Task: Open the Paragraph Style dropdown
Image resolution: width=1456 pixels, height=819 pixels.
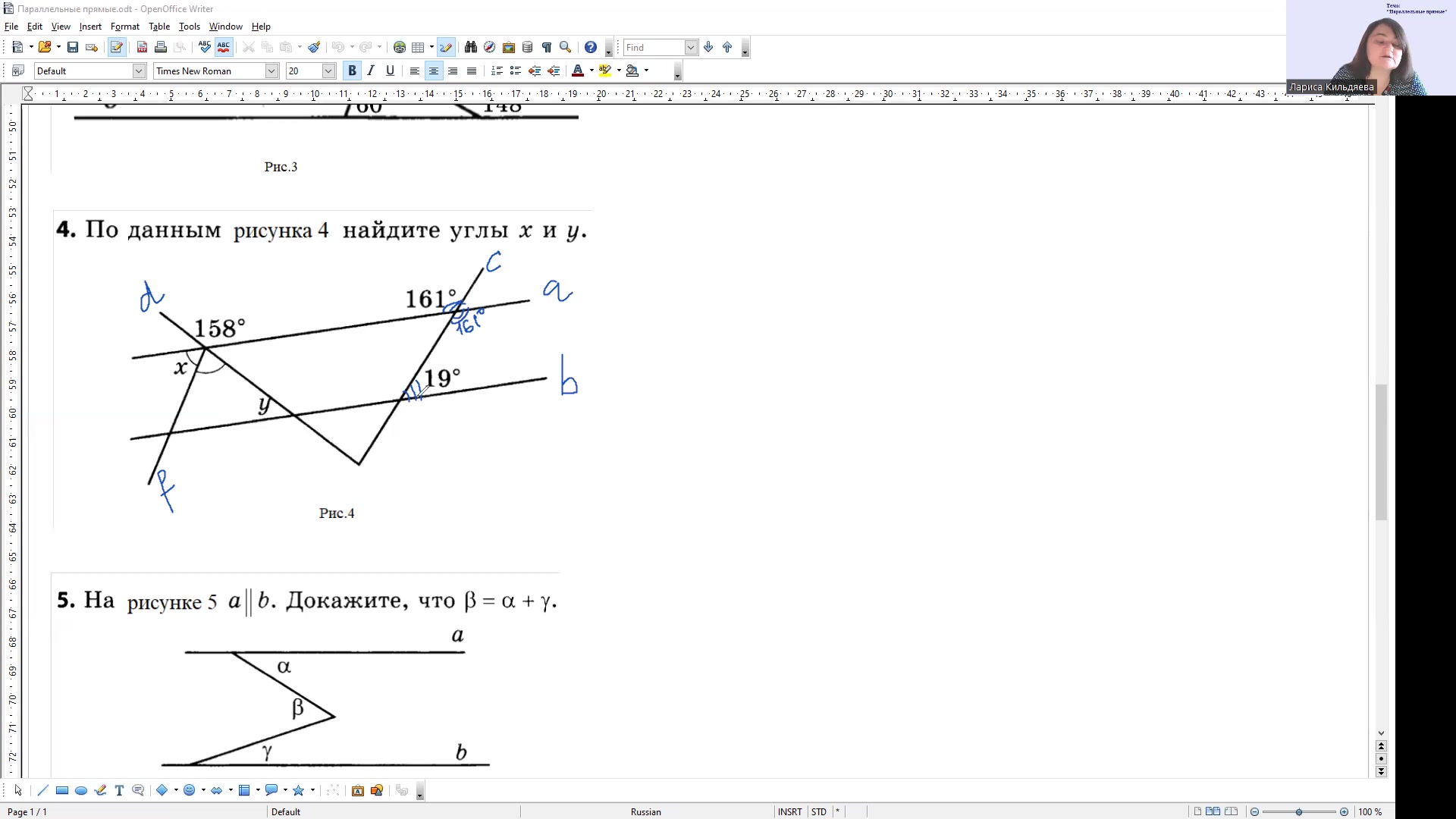Action: click(139, 70)
